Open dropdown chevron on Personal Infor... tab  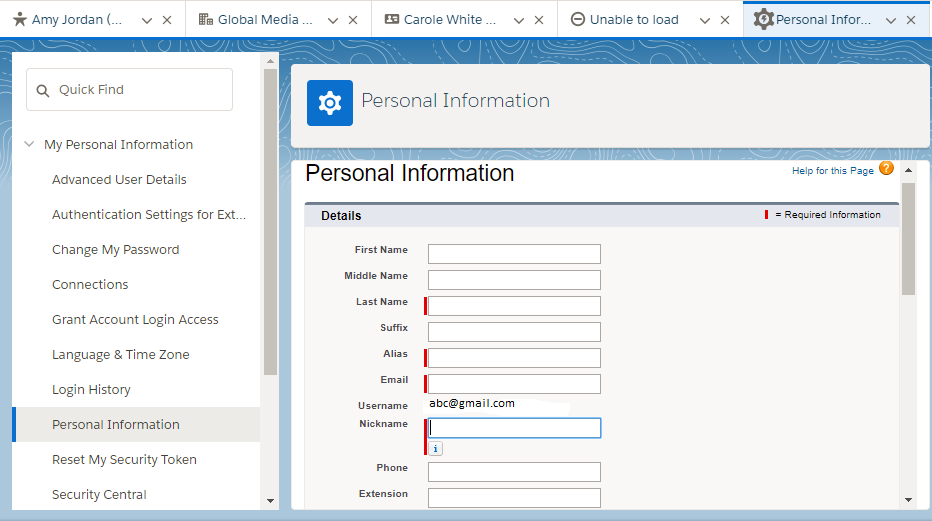pyautogui.click(x=891, y=21)
